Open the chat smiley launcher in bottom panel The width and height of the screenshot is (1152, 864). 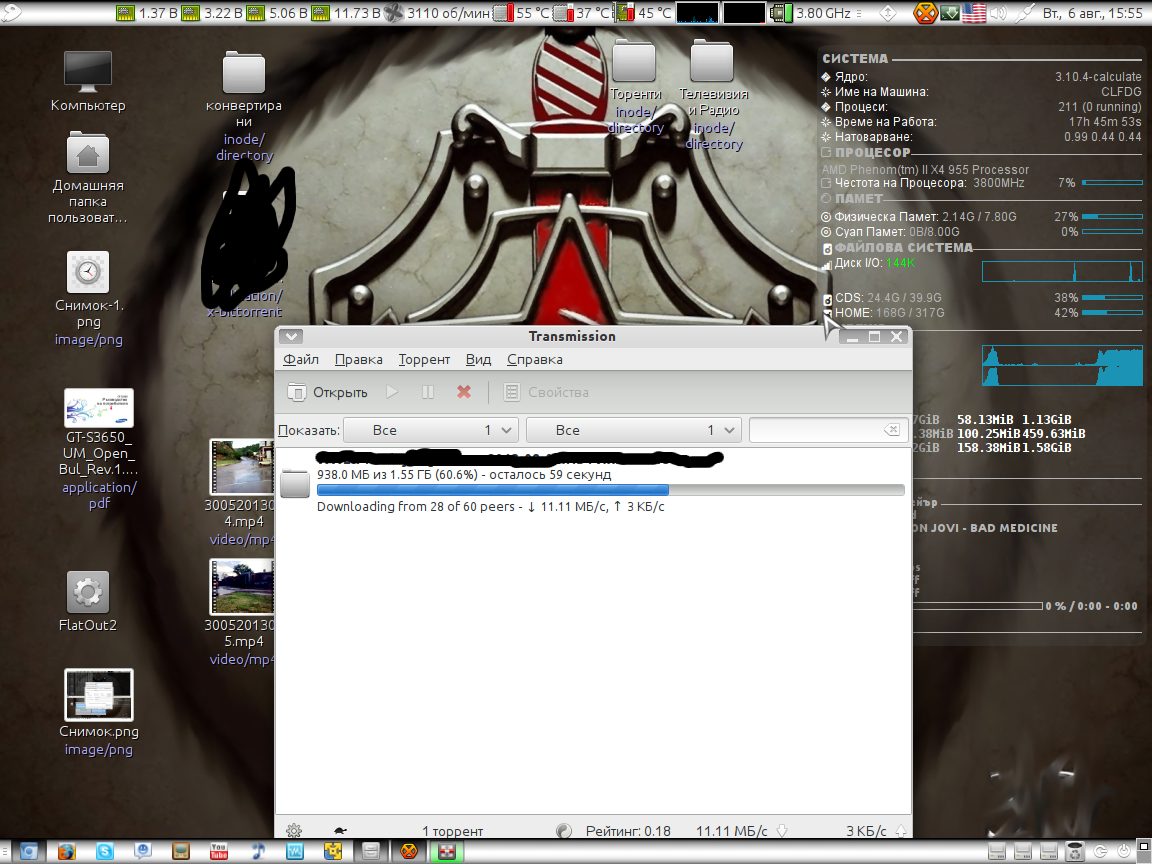143,851
